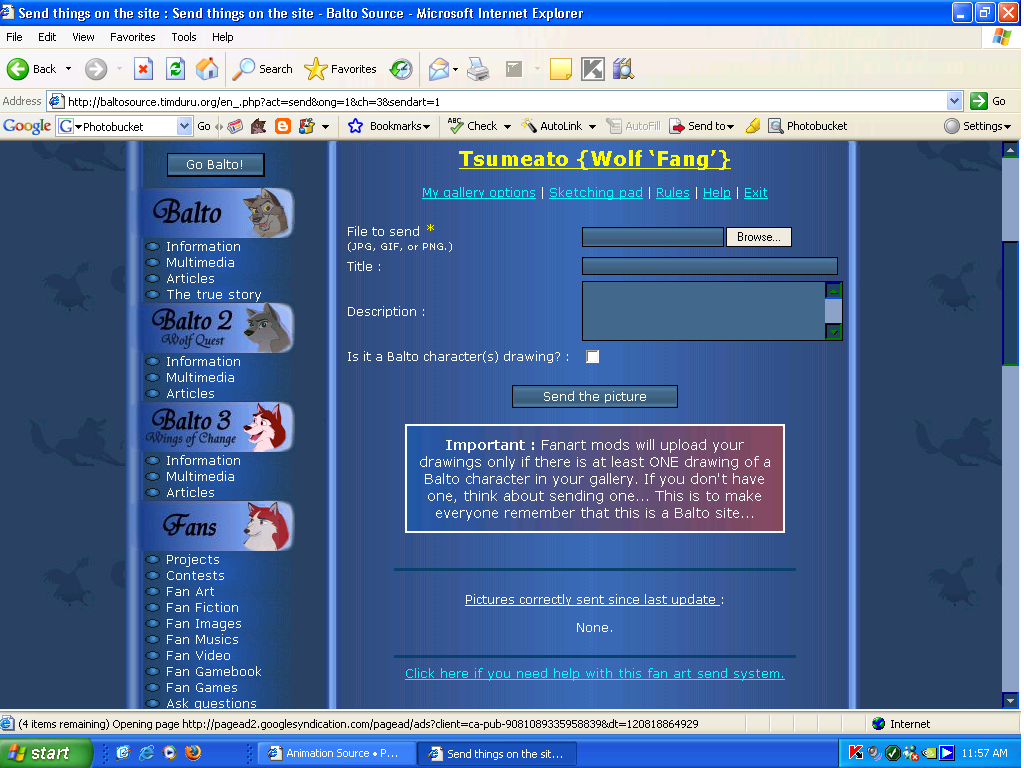
Task: Click the Exit link on the page
Action: coord(756,193)
